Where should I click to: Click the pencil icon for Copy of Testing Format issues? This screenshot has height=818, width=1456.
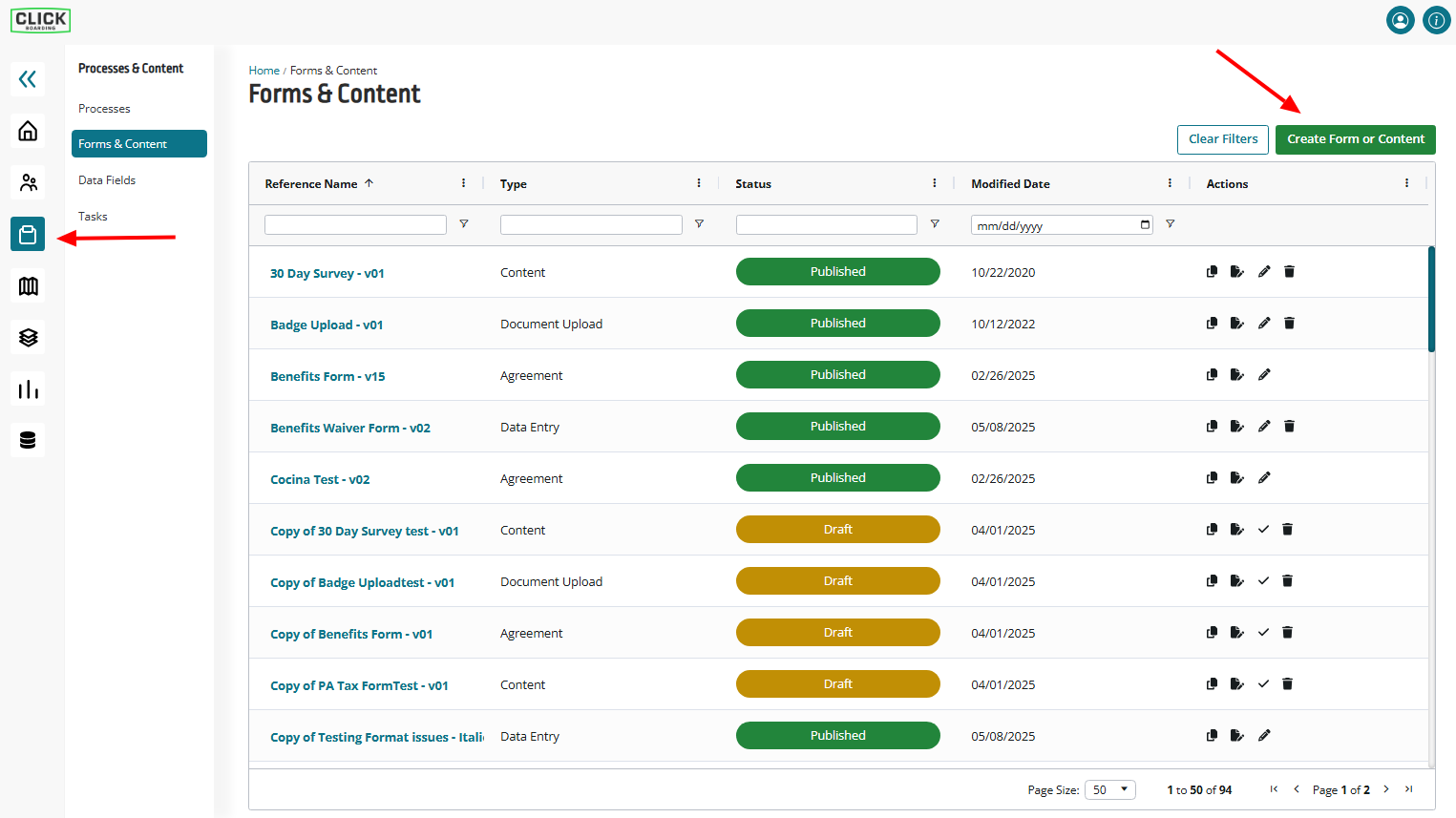point(1264,736)
